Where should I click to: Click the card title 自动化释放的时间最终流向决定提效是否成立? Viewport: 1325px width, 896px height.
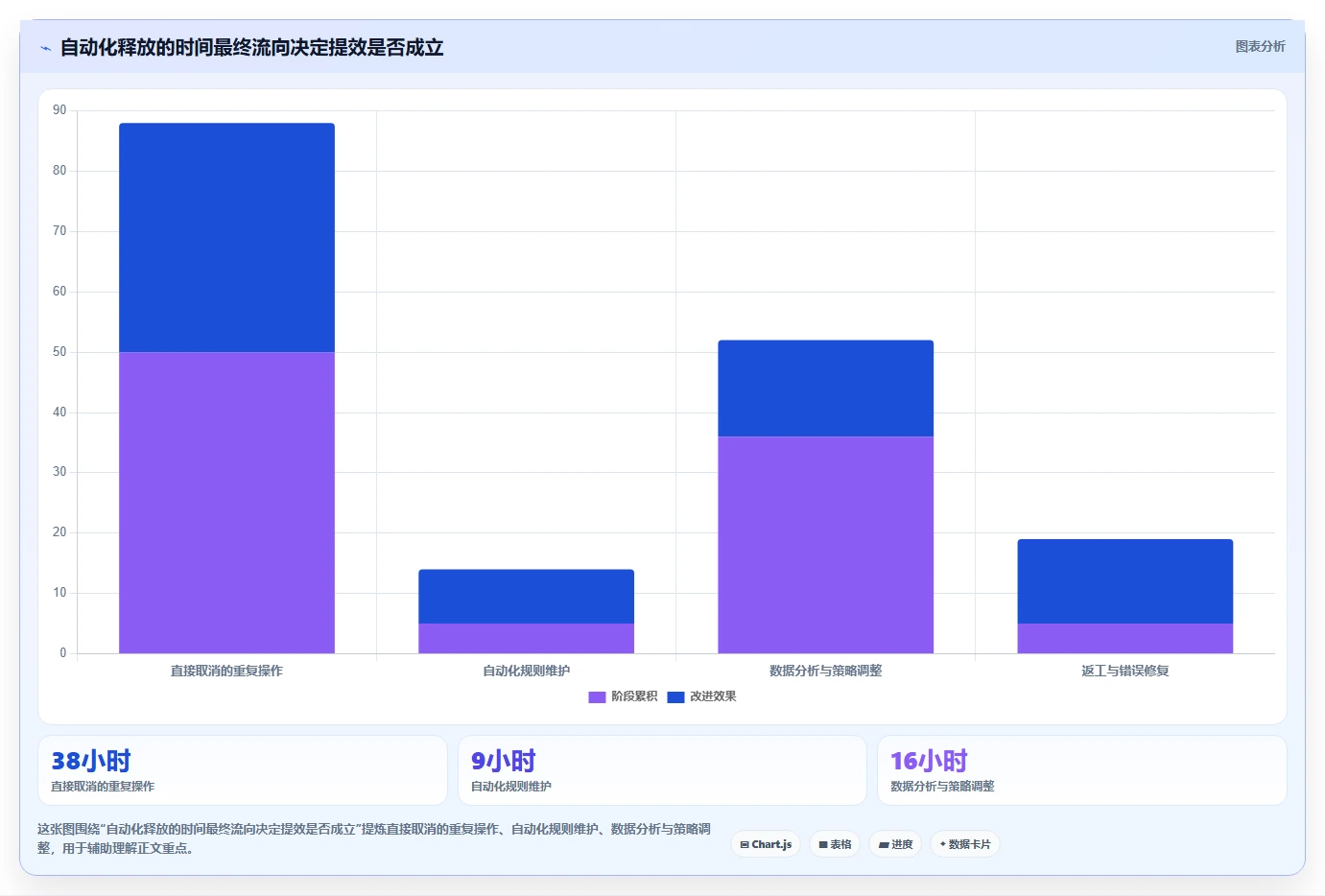[251, 48]
